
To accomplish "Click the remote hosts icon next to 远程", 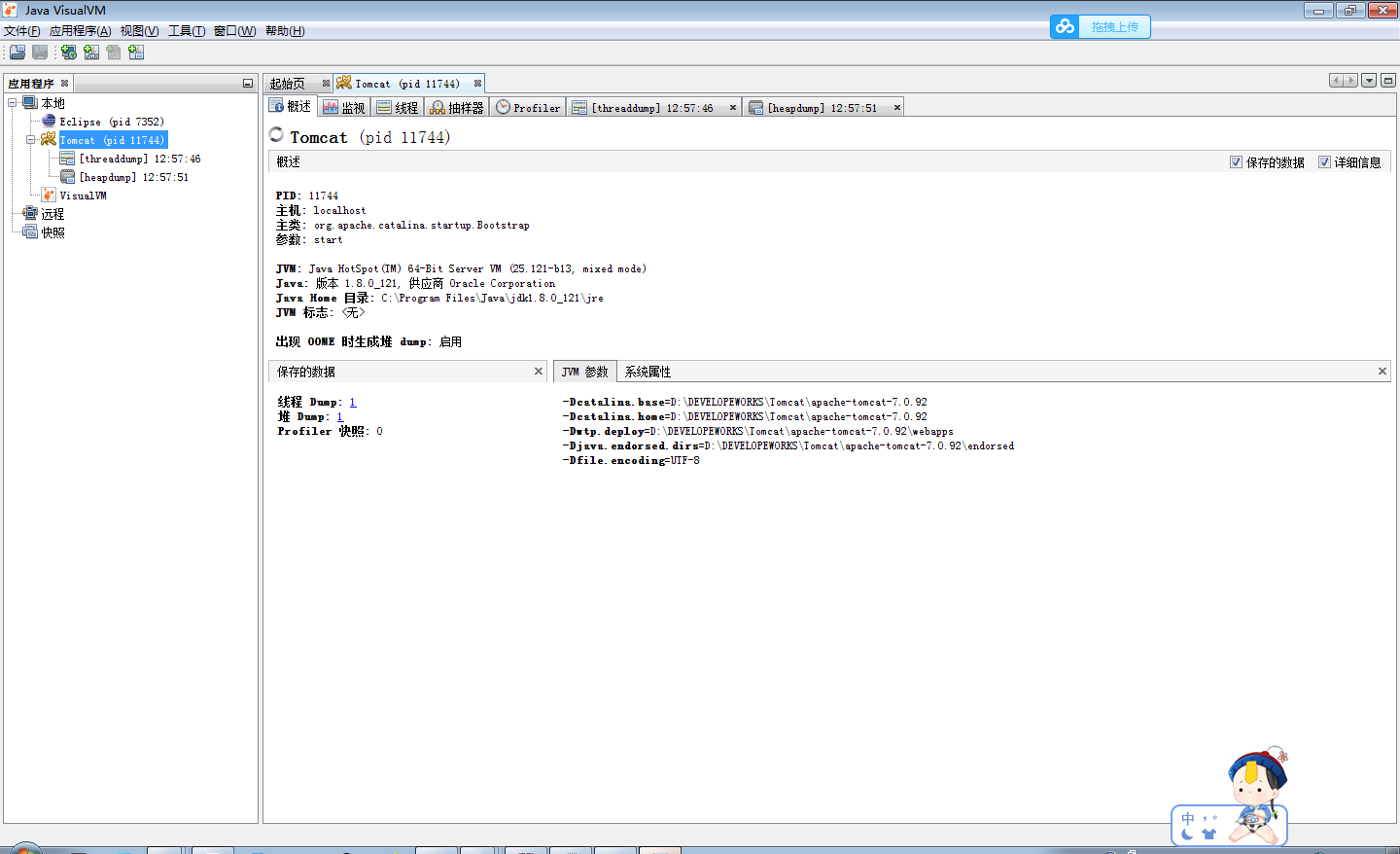I will [x=30, y=213].
